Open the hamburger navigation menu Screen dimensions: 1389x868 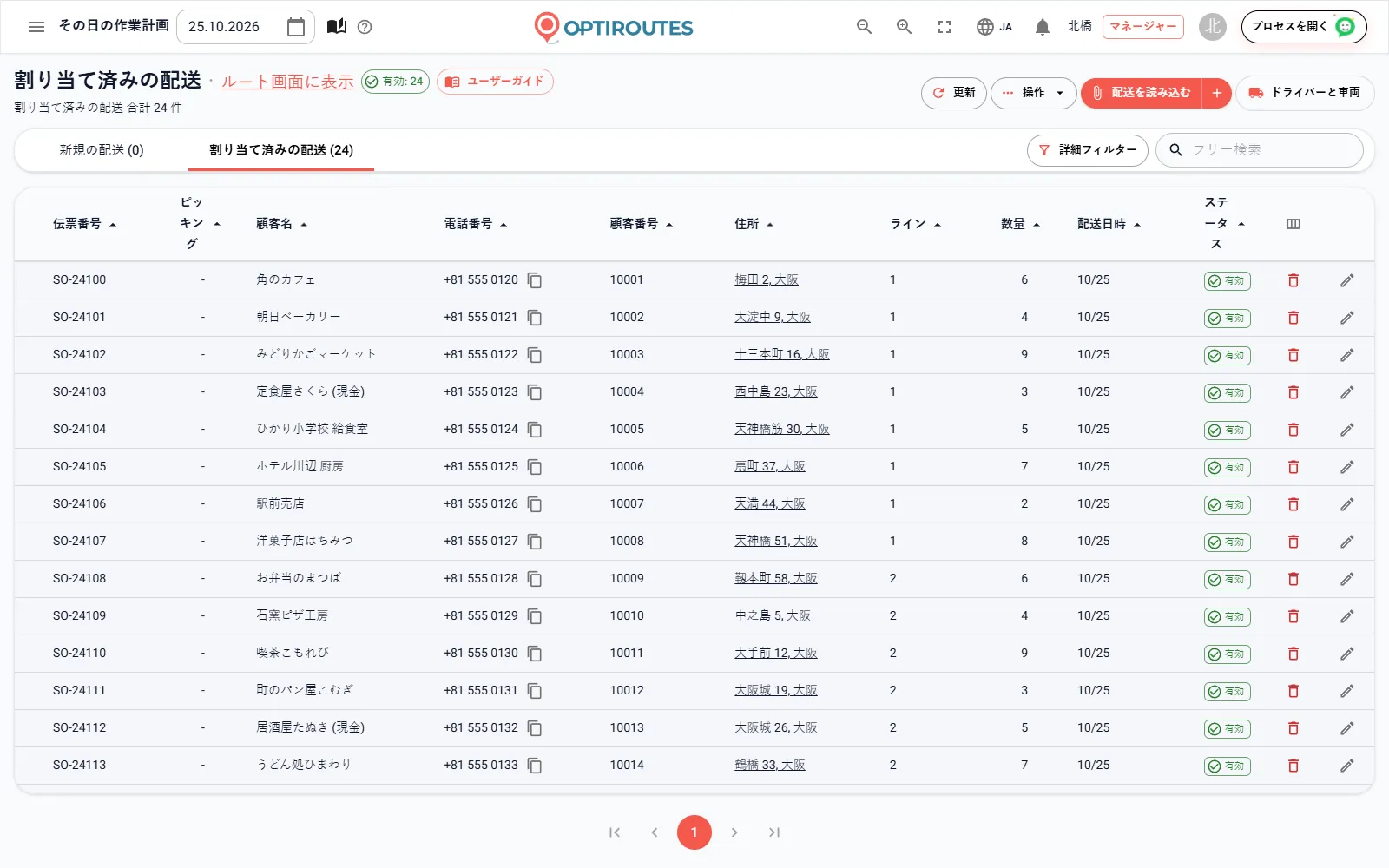(36, 27)
